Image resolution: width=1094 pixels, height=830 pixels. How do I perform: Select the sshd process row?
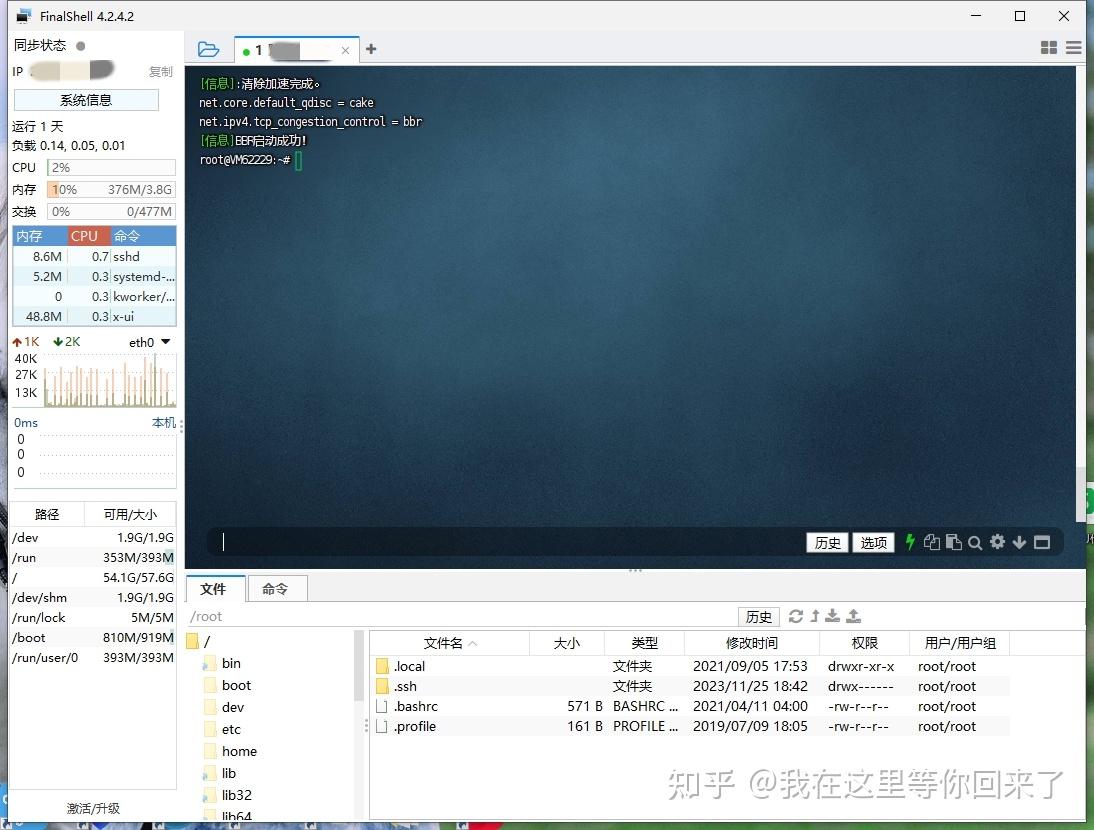(94, 257)
